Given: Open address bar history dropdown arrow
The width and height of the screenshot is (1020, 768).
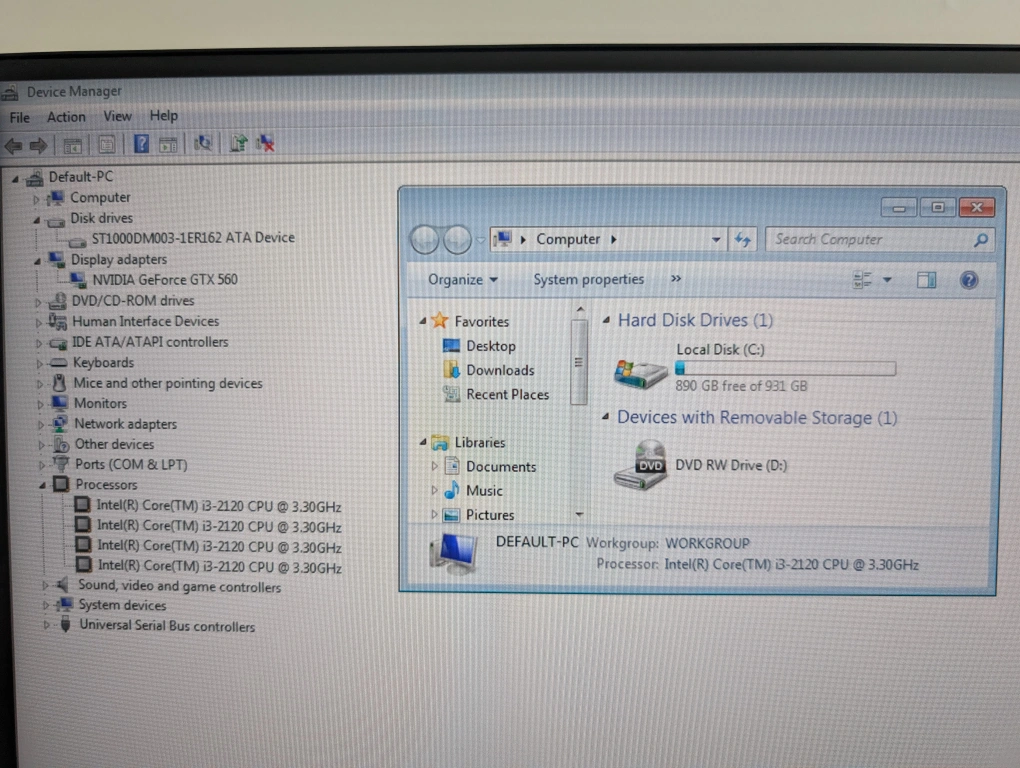Looking at the screenshot, I should point(716,240).
